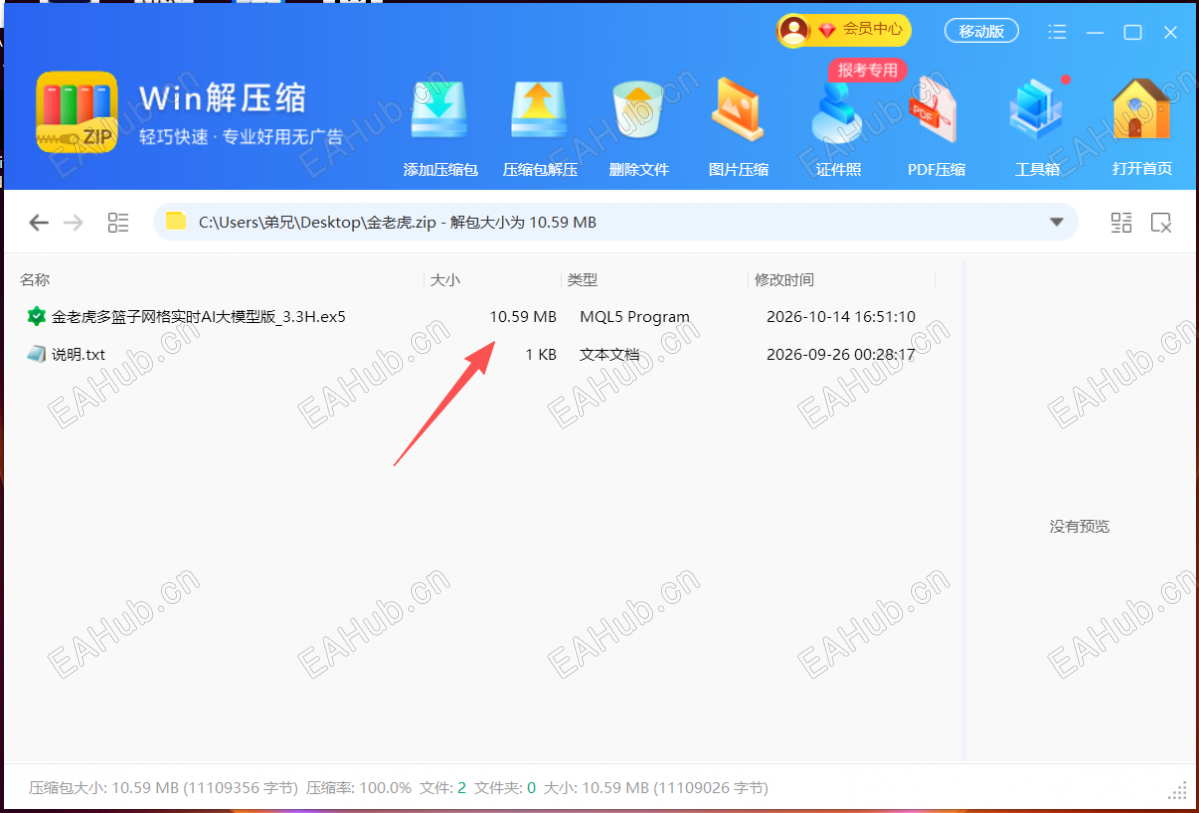Image resolution: width=1199 pixels, height=813 pixels.
Task: Select 金老虎多篮子网格实时AI大模型版_3.3H.ex5 file
Action: tap(199, 317)
